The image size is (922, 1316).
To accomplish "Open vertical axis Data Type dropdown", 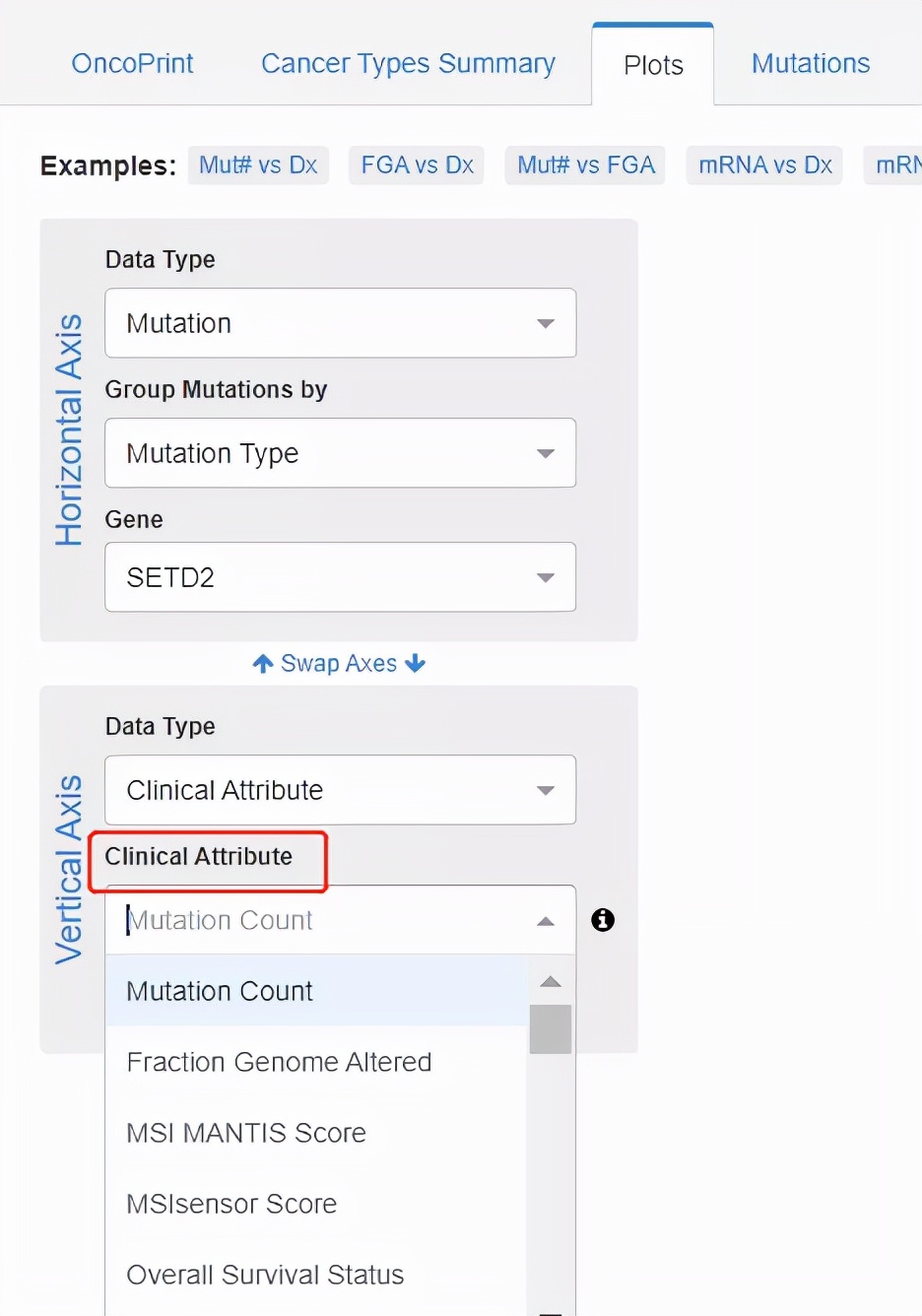I will tap(340, 790).
